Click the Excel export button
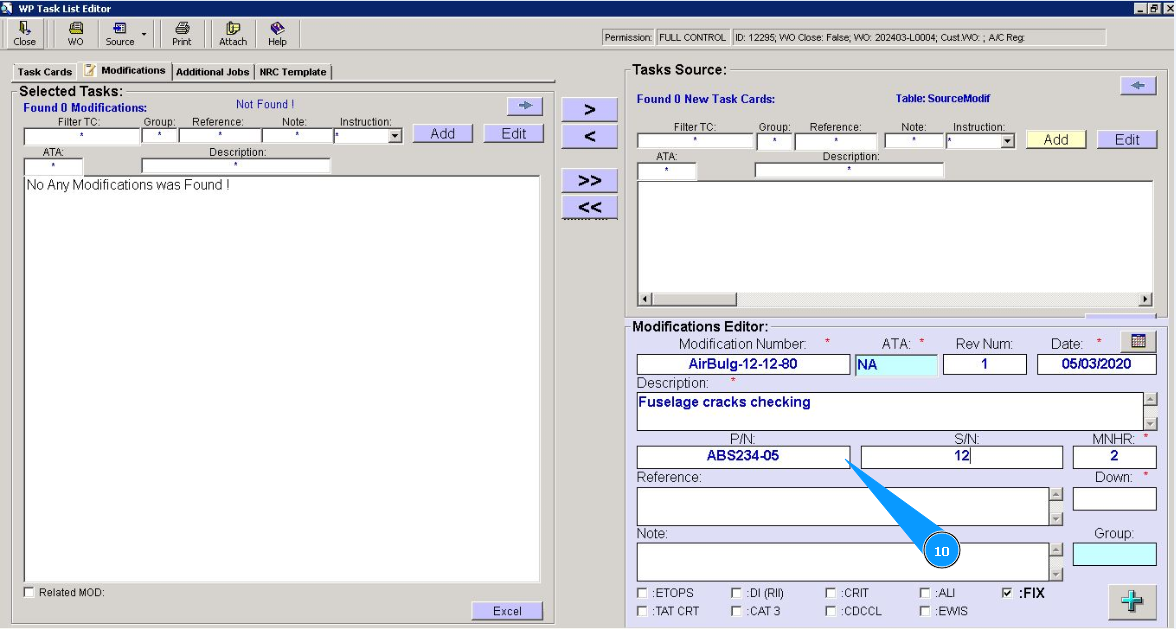 click(507, 611)
